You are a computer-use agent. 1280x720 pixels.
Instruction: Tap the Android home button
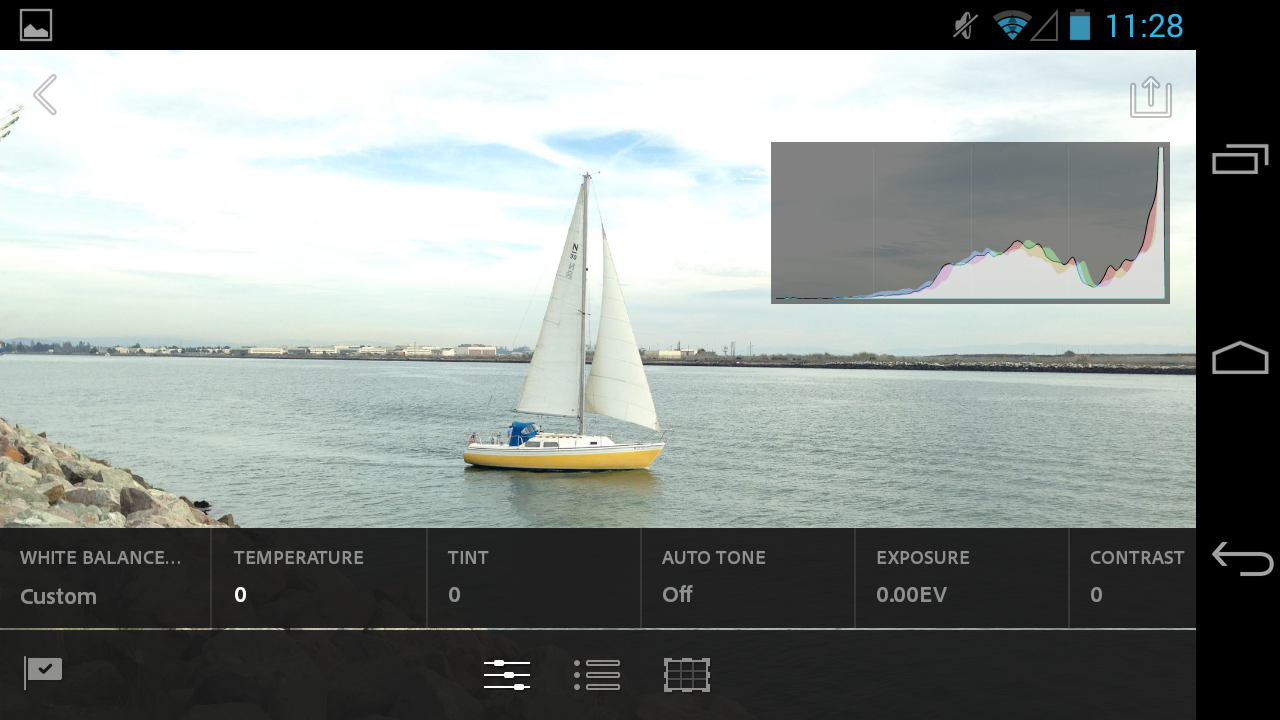(1240, 358)
